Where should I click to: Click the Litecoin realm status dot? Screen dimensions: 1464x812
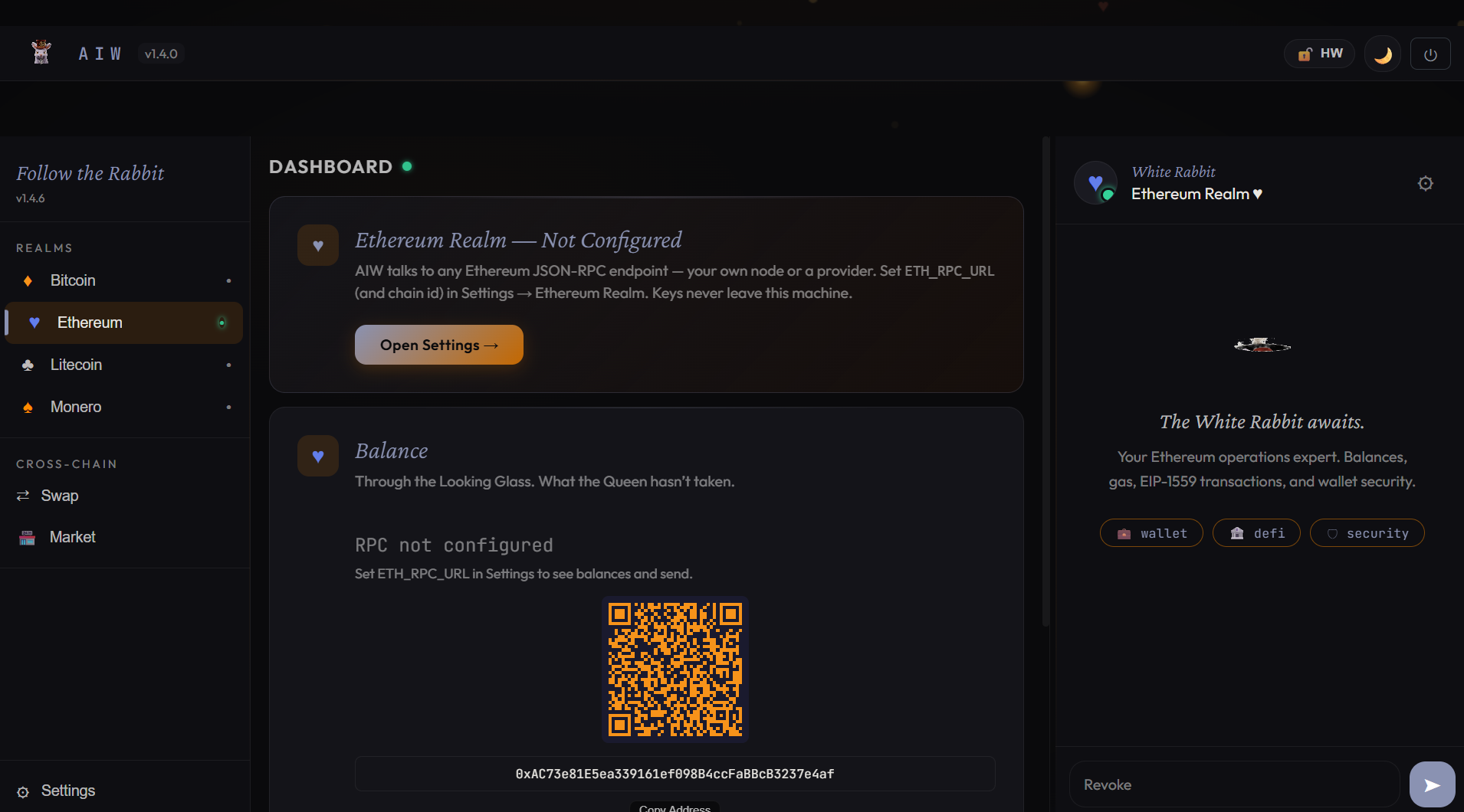pos(228,365)
